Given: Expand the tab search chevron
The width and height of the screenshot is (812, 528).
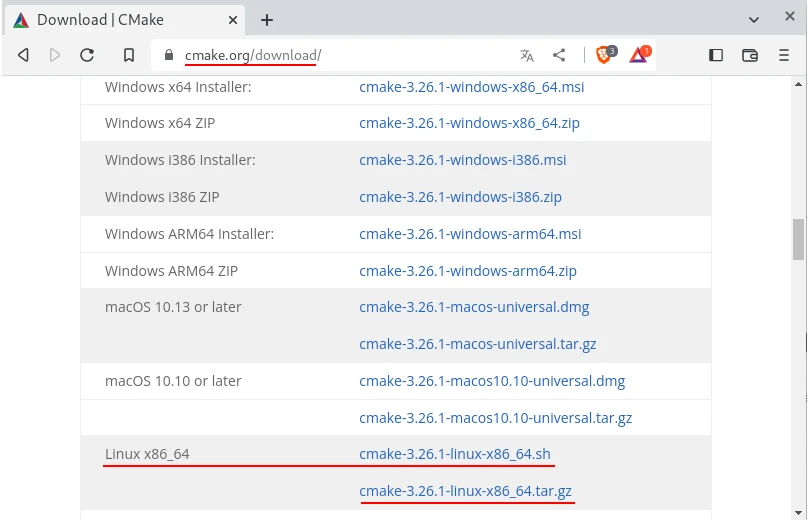Looking at the screenshot, I should [754, 20].
